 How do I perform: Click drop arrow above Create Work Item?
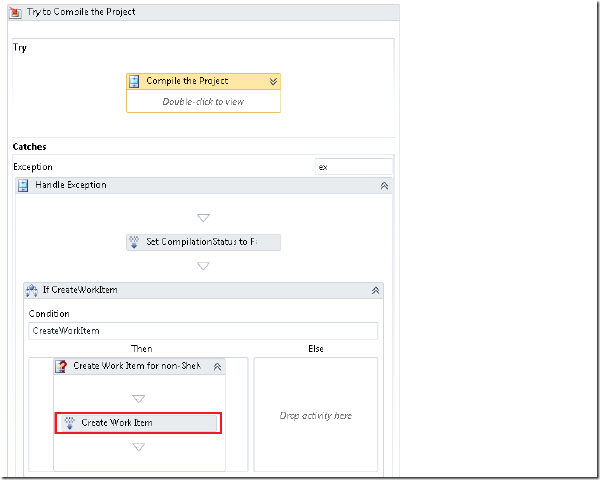(139, 399)
